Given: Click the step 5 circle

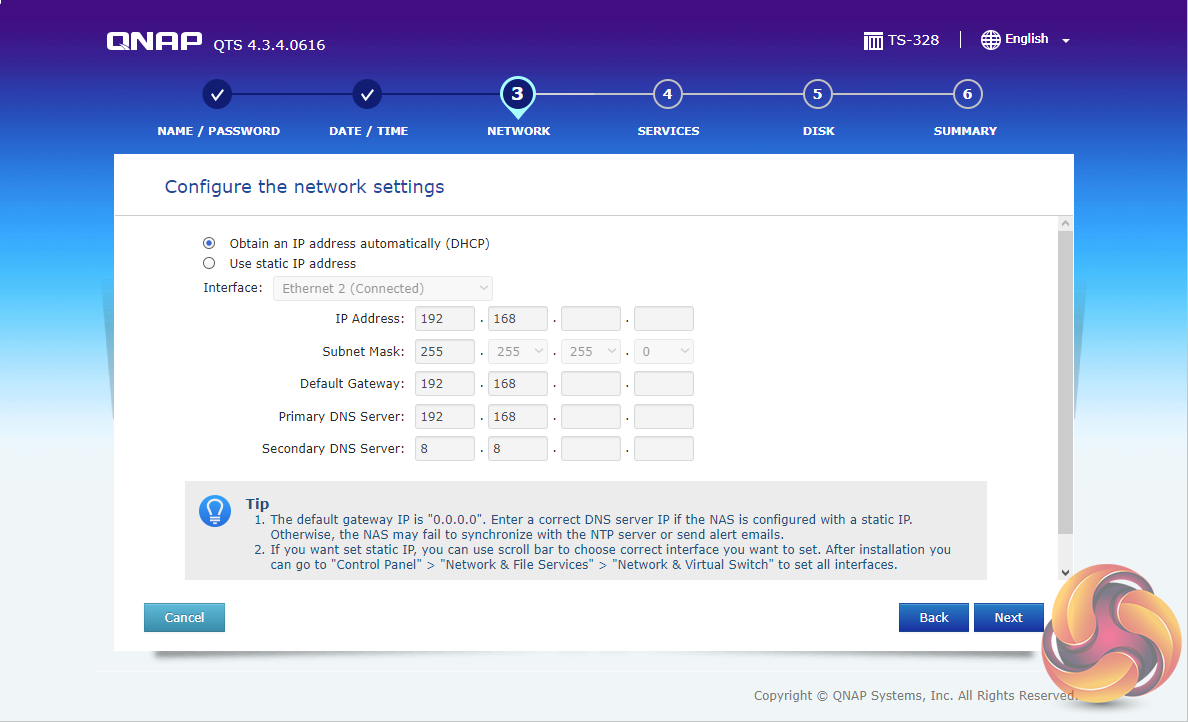Looking at the screenshot, I should (818, 95).
